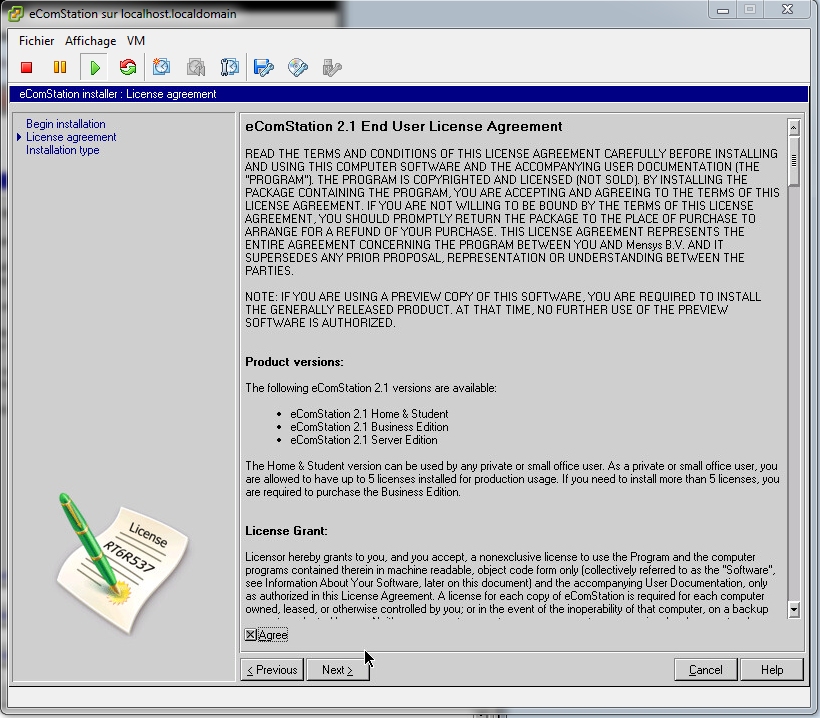Select Begin installation step in sidebar

pyautogui.click(x=66, y=124)
